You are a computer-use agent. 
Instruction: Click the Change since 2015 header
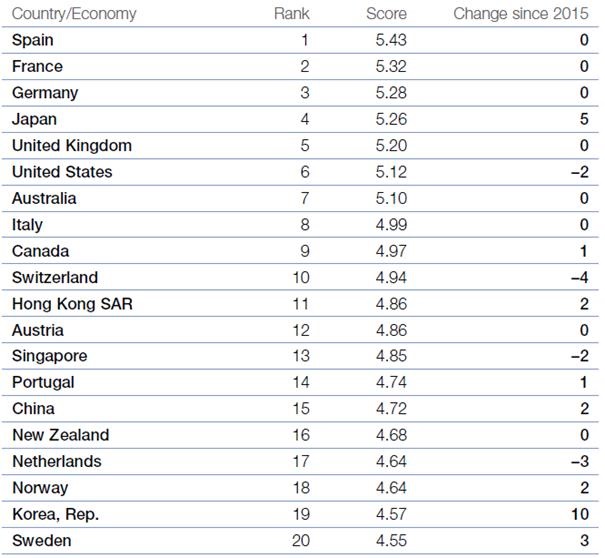click(521, 14)
